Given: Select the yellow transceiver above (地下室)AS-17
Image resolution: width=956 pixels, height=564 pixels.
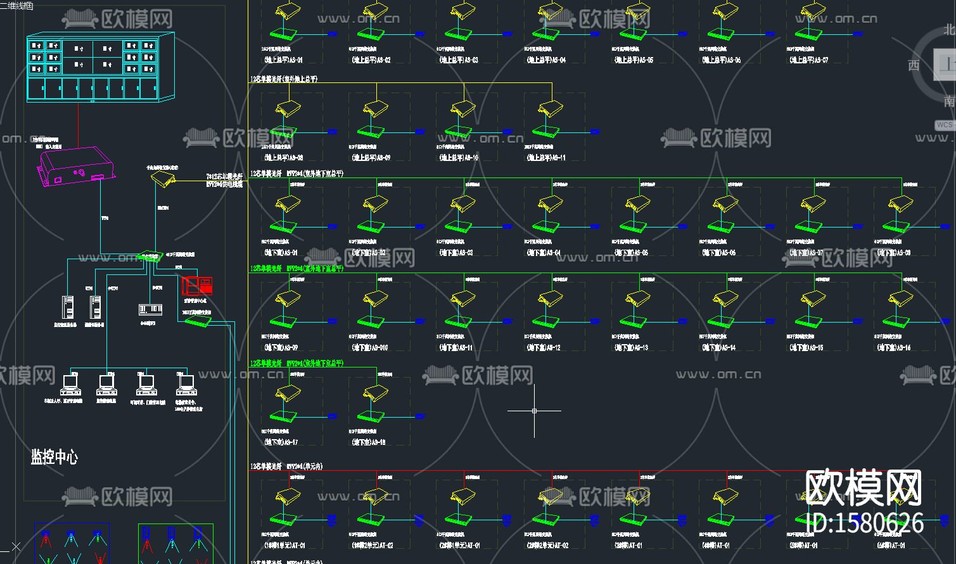Looking at the screenshot, I should 288,394.
